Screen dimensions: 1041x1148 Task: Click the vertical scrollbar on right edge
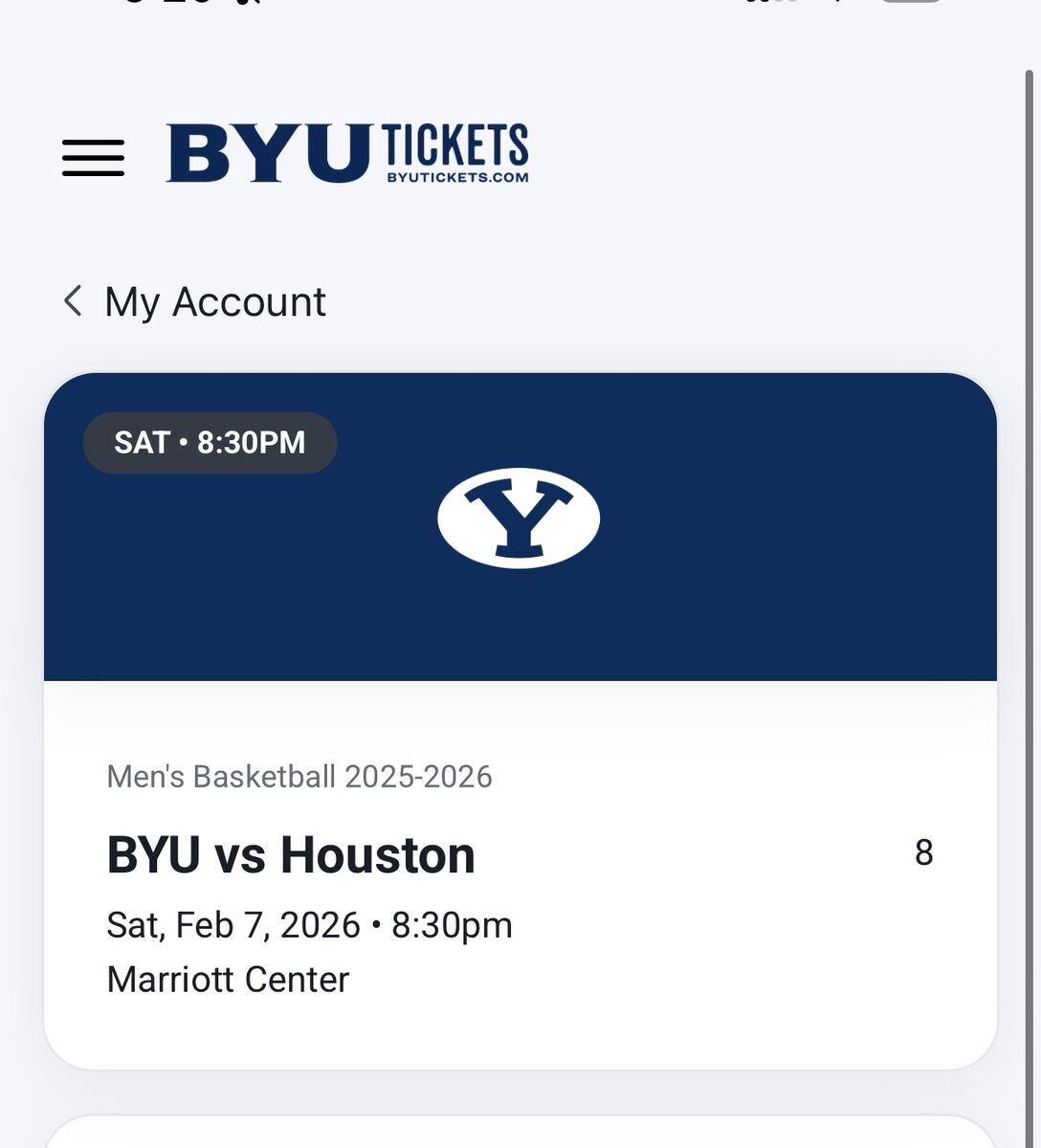(x=1031, y=478)
